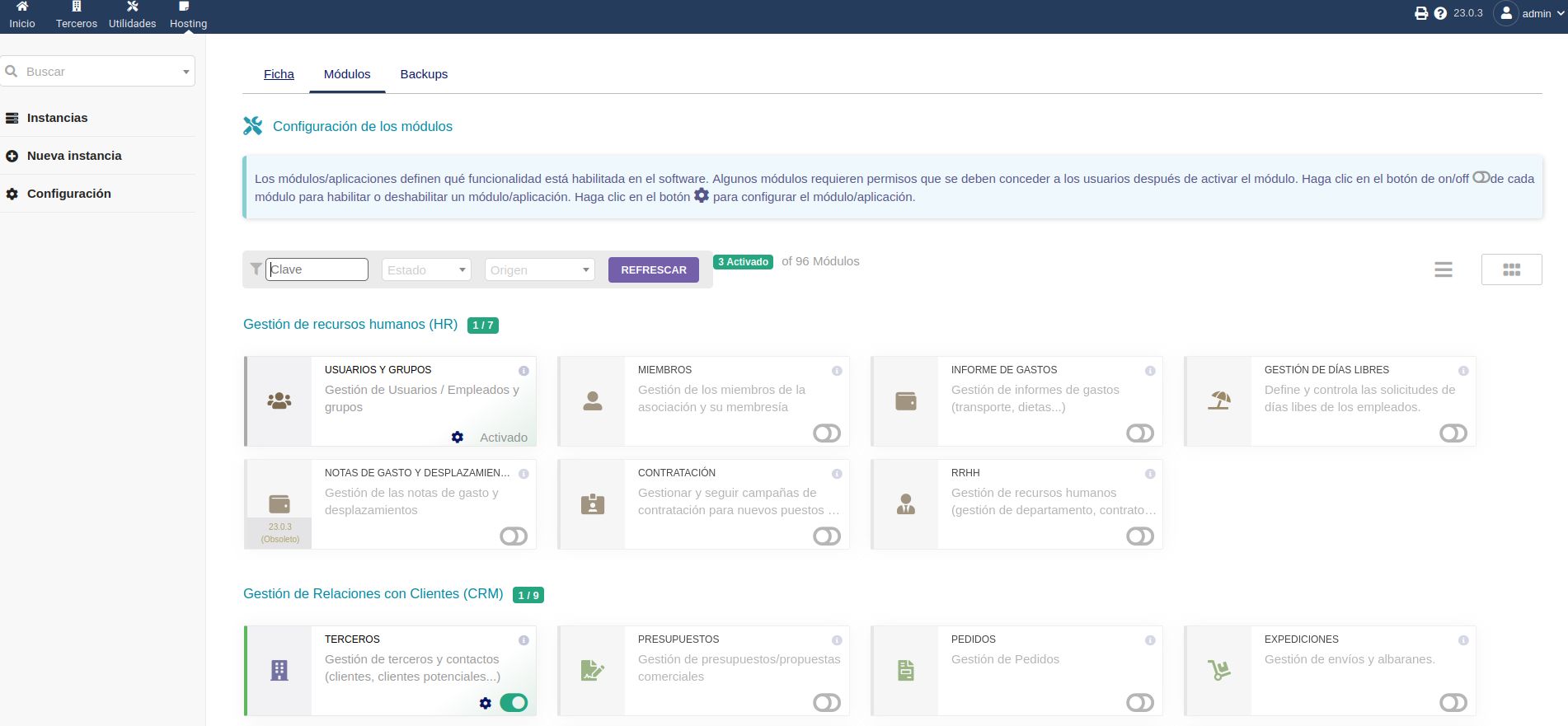1568x726 pixels.
Task: Show info for Expediciones module
Action: (x=1463, y=640)
